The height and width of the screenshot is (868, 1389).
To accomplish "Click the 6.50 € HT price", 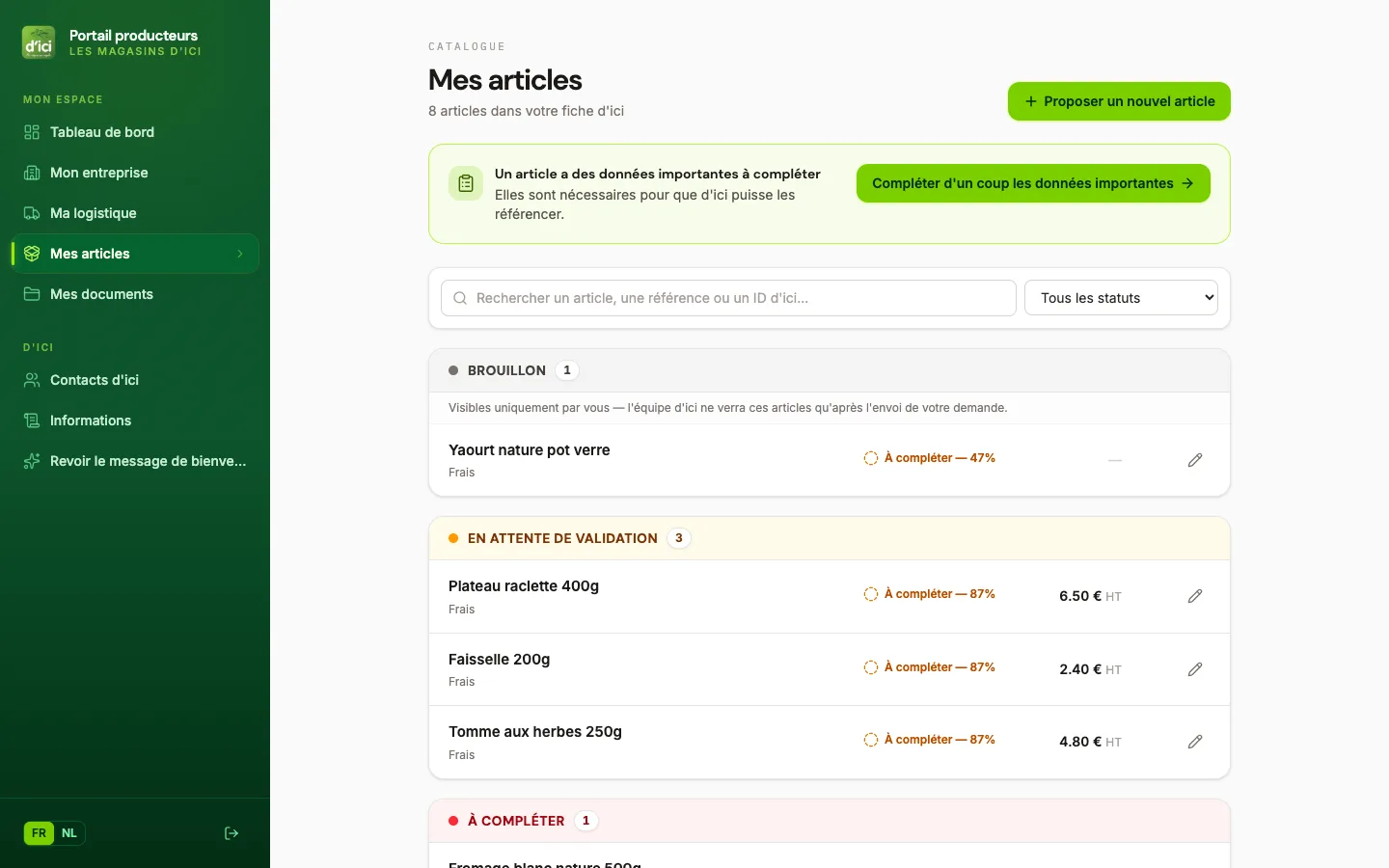I will pyautogui.click(x=1090, y=596).
